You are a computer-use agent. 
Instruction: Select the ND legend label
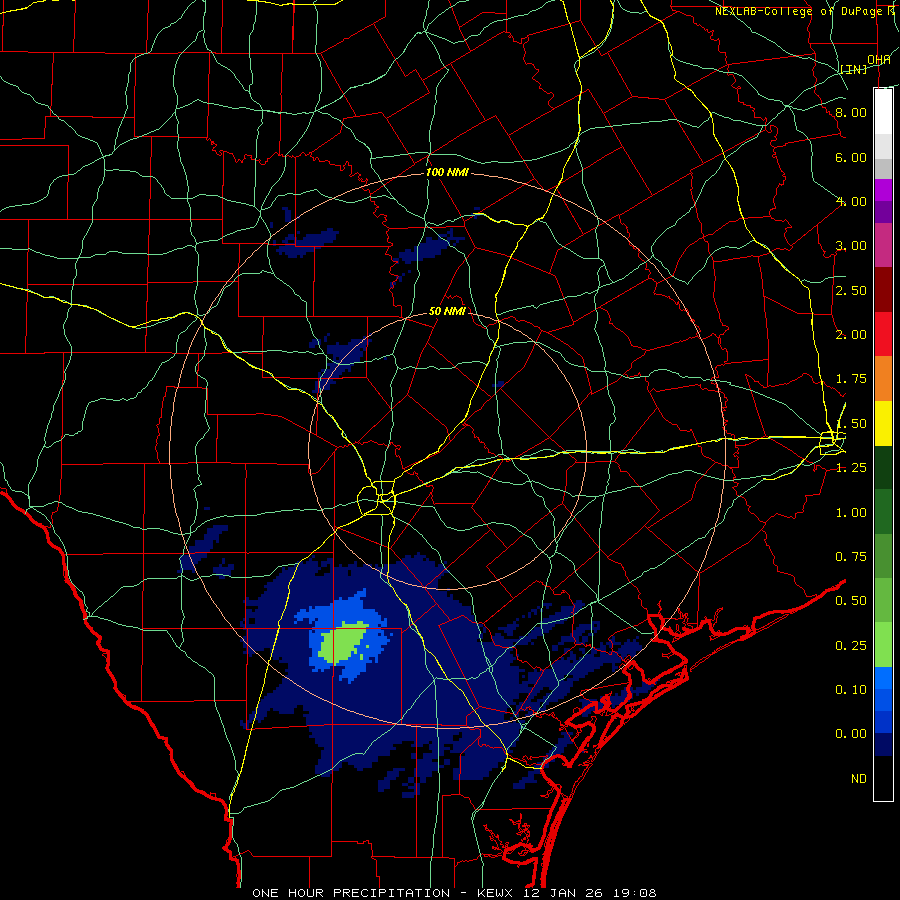coord(859,779)
